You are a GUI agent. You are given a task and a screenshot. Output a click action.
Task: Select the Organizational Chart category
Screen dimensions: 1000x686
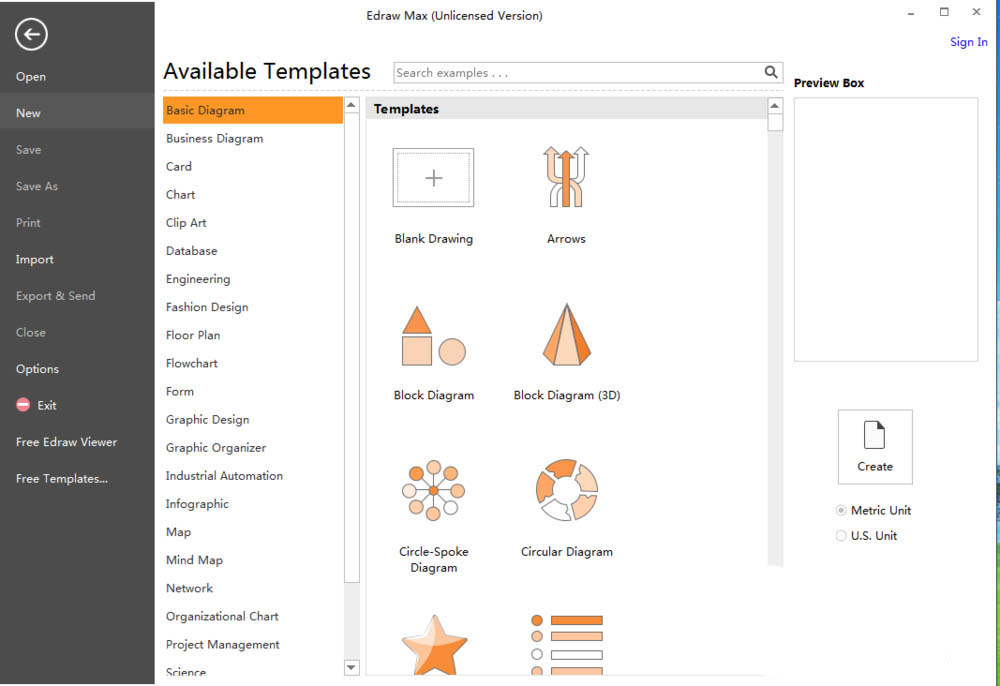tap(253, 616)
